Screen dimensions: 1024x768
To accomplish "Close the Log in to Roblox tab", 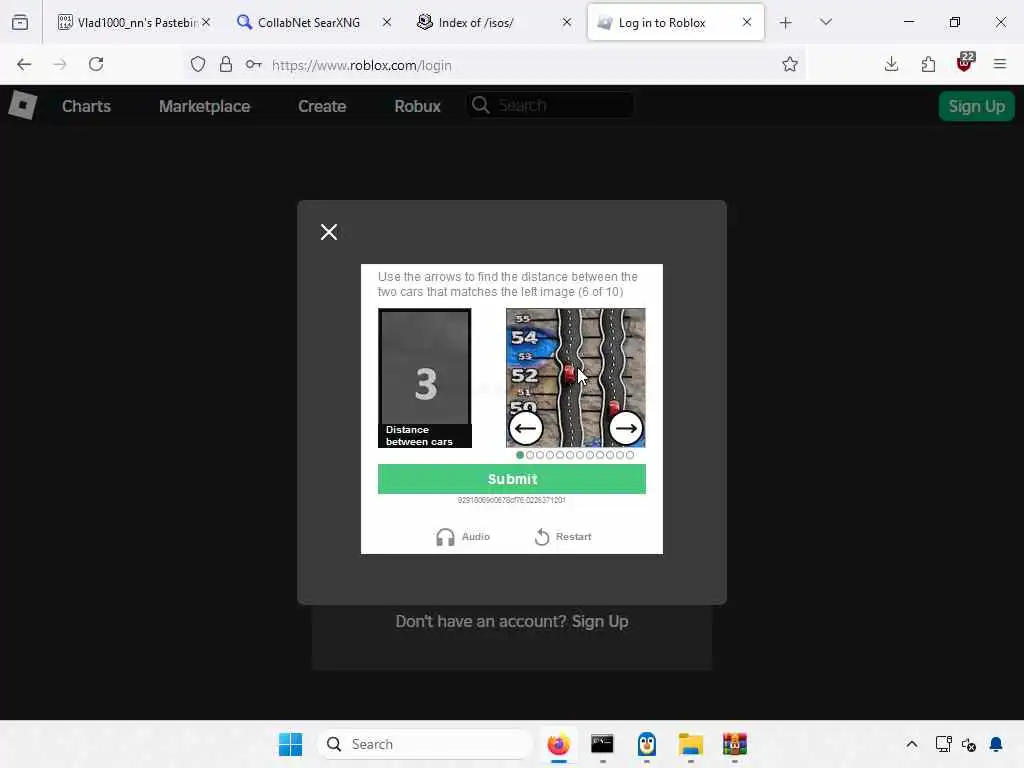I will point(746,22).
